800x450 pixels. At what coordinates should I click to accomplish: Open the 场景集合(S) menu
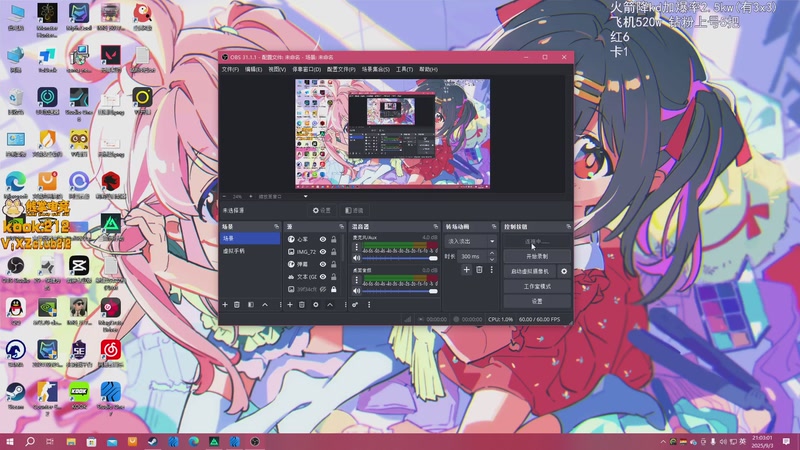pyautogui.click(x=376, y=69)
